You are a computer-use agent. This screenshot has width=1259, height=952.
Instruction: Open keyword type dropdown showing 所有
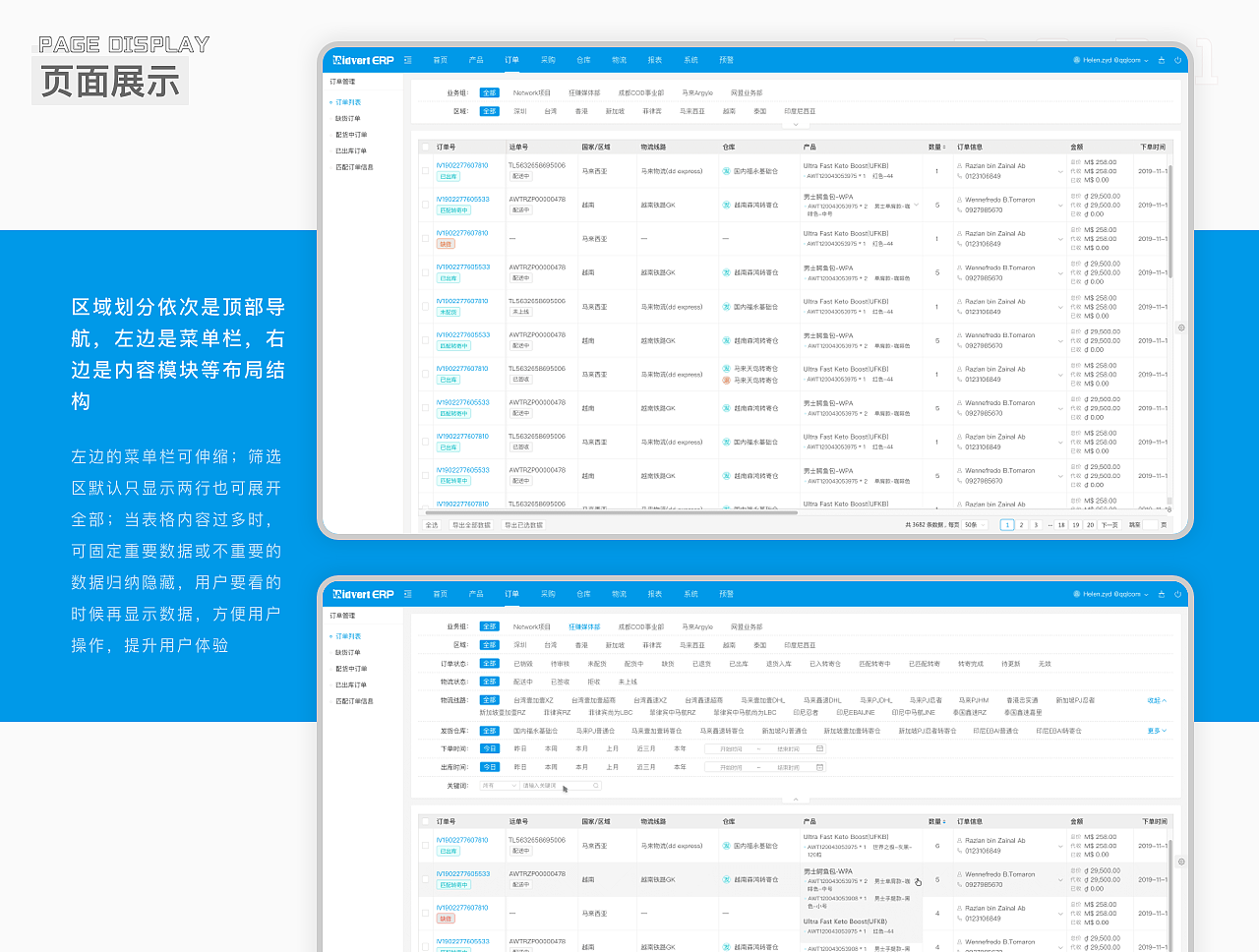499,786
